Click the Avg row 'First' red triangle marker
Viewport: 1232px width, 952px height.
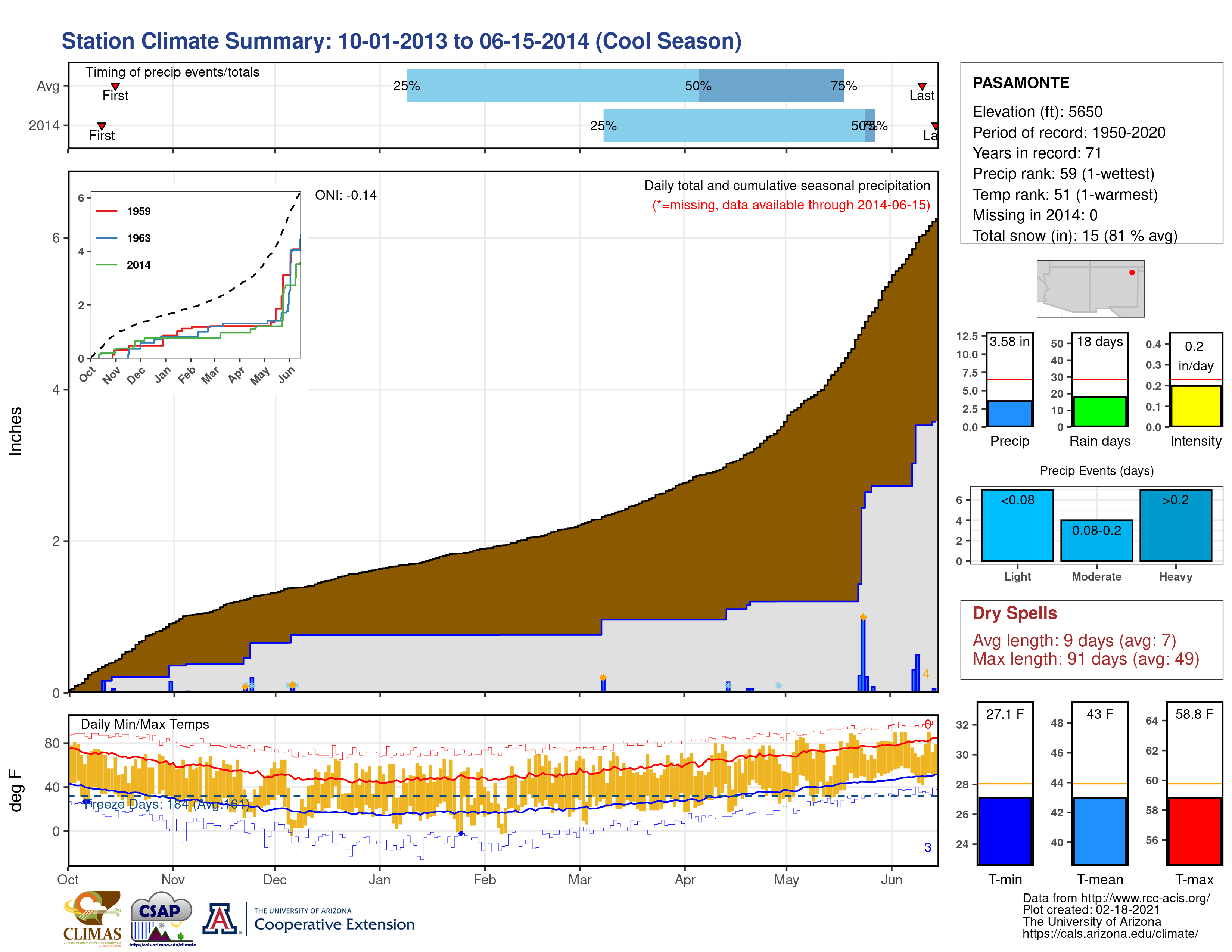115,86
